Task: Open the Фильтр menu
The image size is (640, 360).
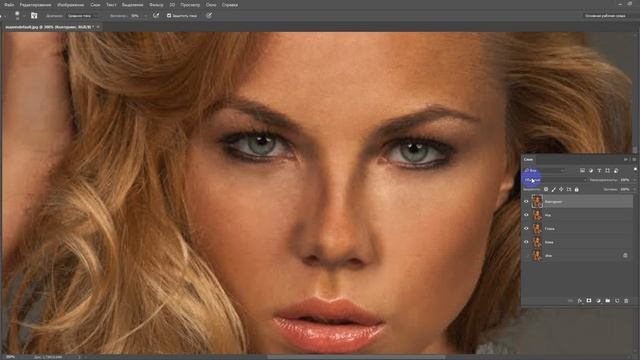Action: click(x=156, y=5)
